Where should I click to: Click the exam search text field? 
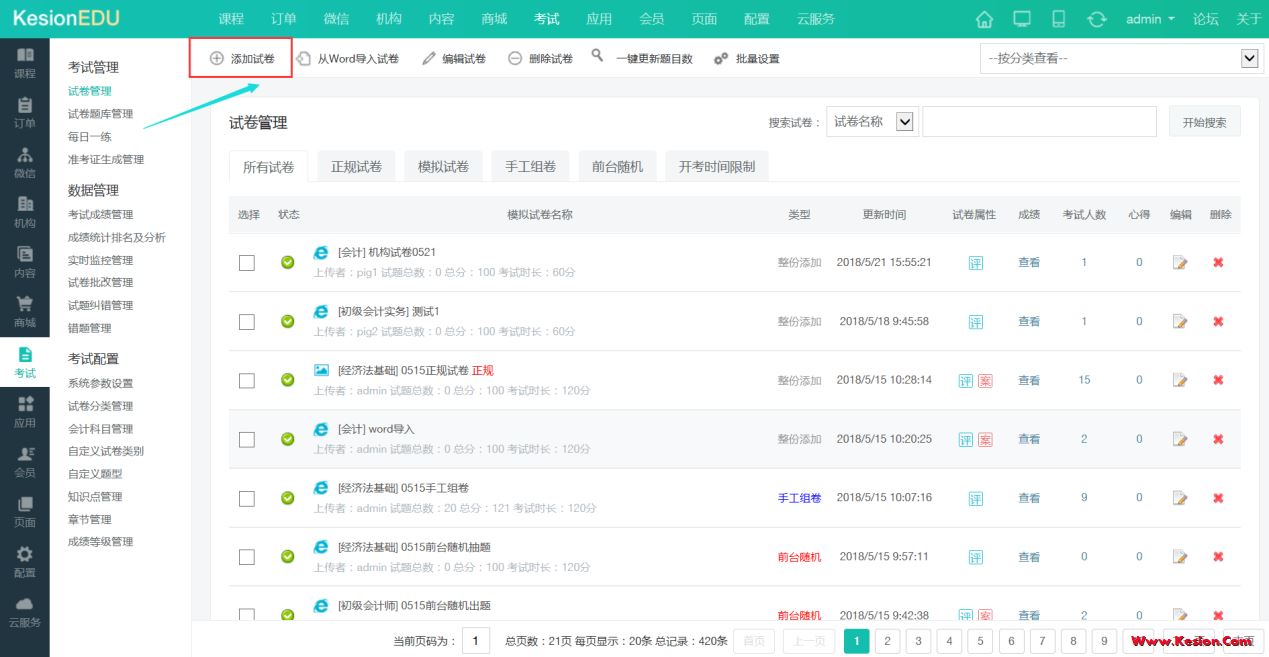pos(1038,122)
